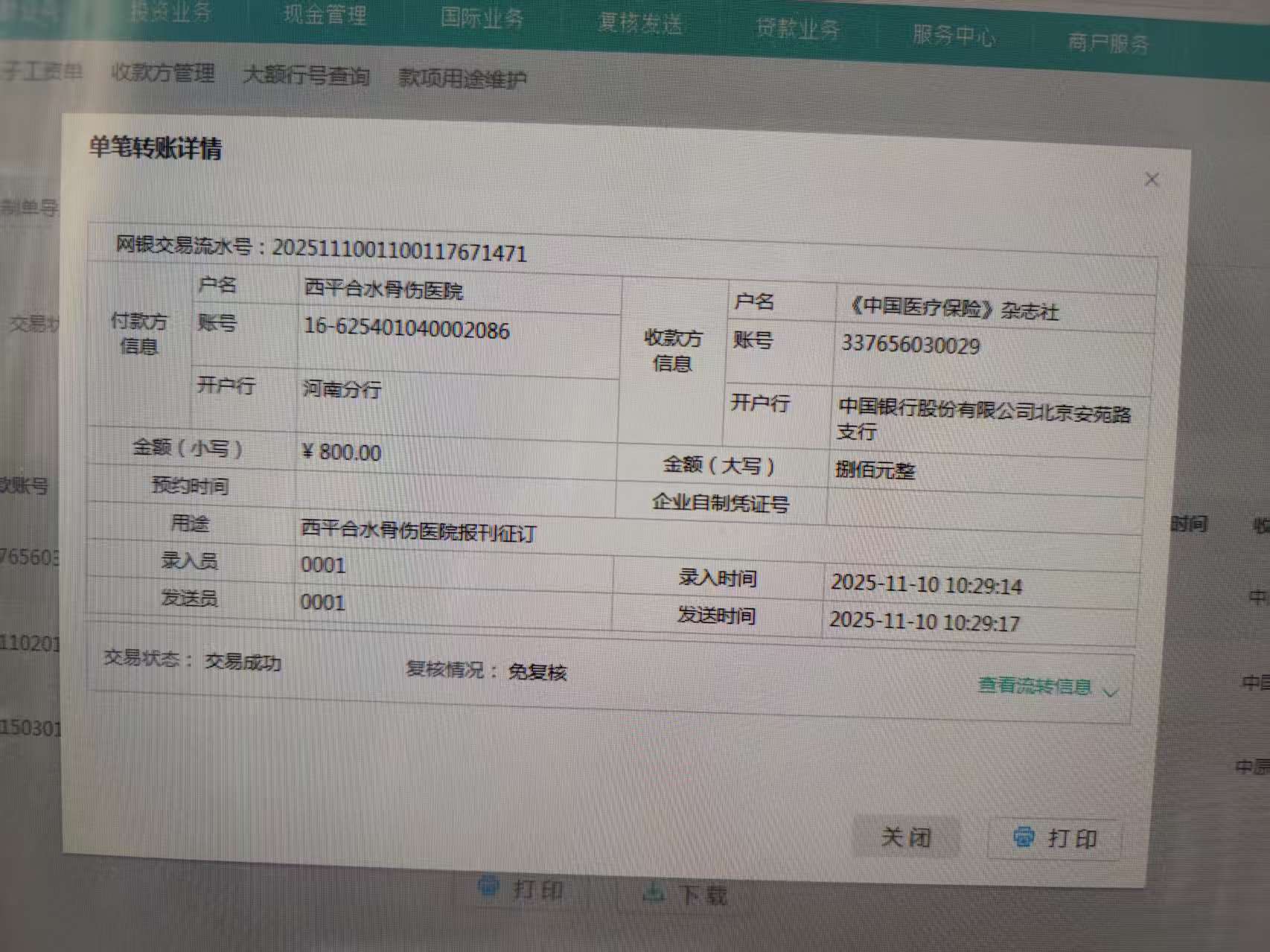Click the printer icon in the dialog's 打印 button
Viewport: 1270px width, 952px height.
coord(1024,837)
